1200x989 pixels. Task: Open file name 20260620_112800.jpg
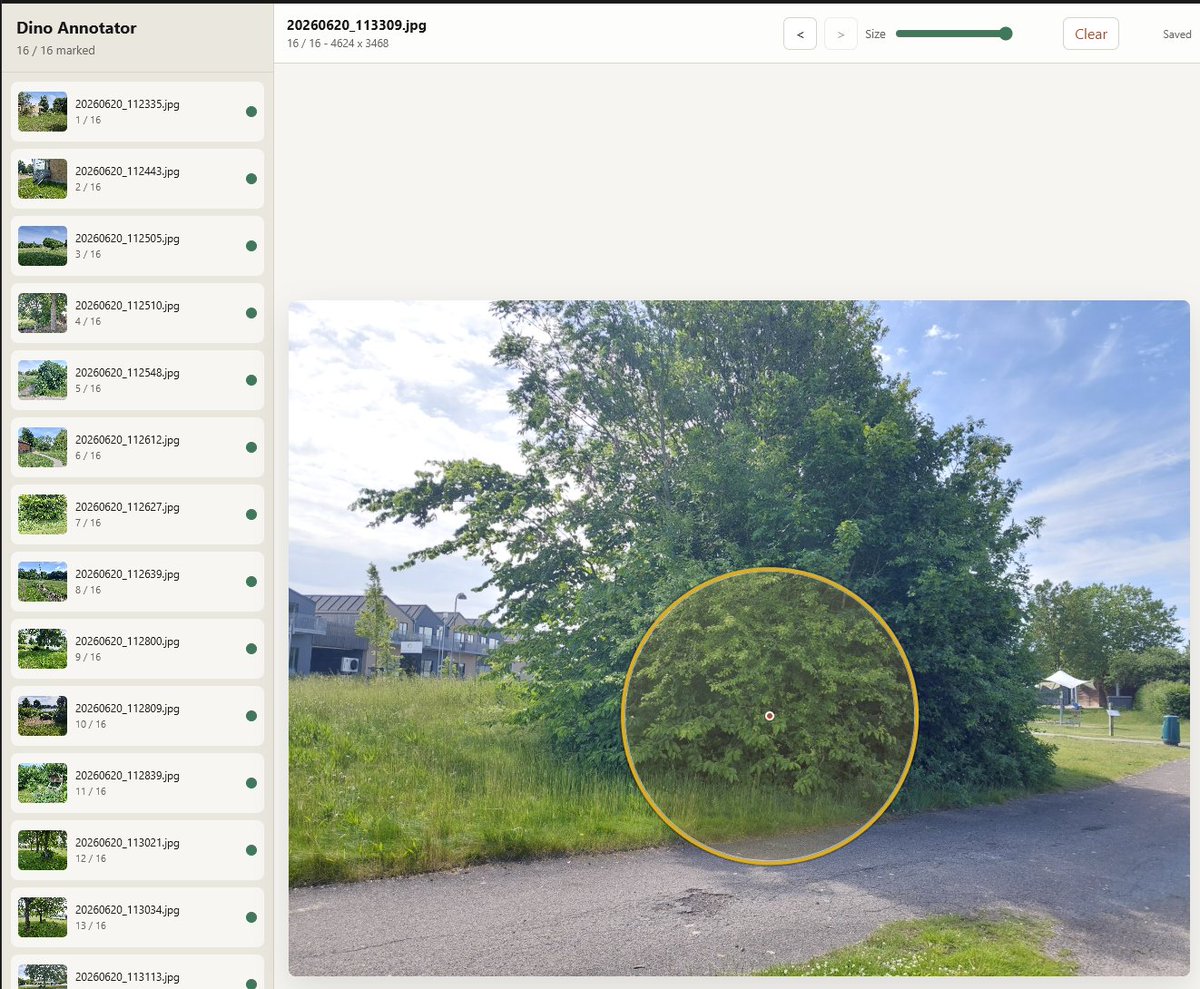(x=127, y=641)
